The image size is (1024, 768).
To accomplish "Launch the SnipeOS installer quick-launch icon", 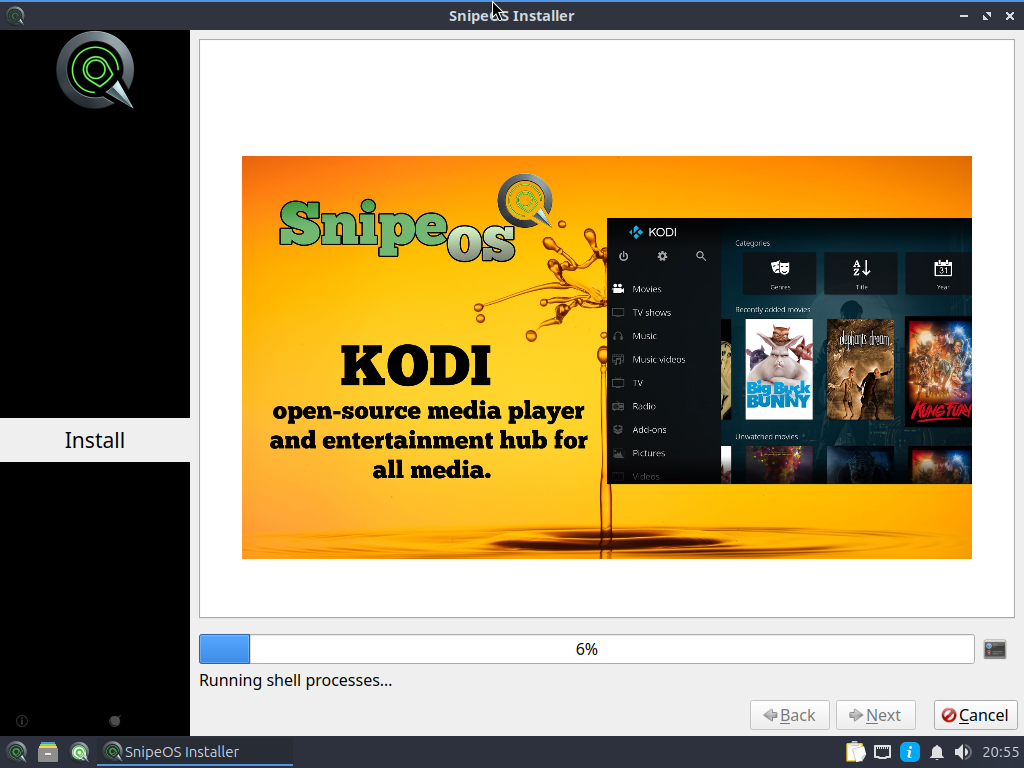I will pos(80,752).
